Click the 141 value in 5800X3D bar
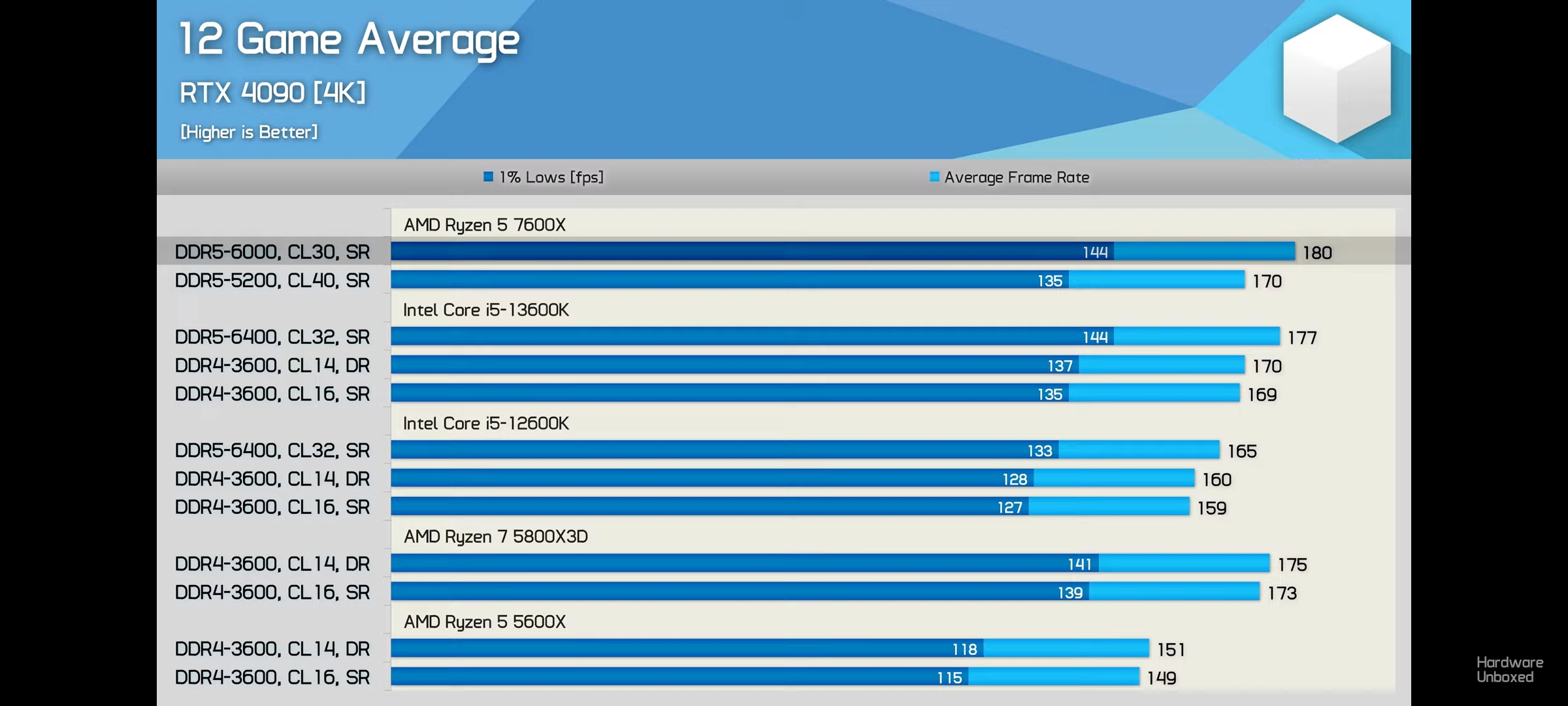This screenshot has height=706, width=1568. coord(1079,564)
